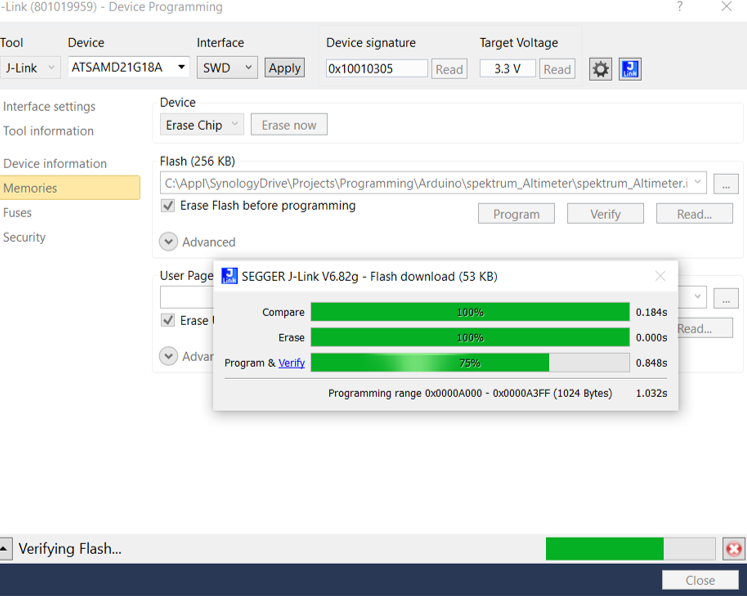
Task: Click the Program & Verify 75% progress bar
Action: pos(470,363)
